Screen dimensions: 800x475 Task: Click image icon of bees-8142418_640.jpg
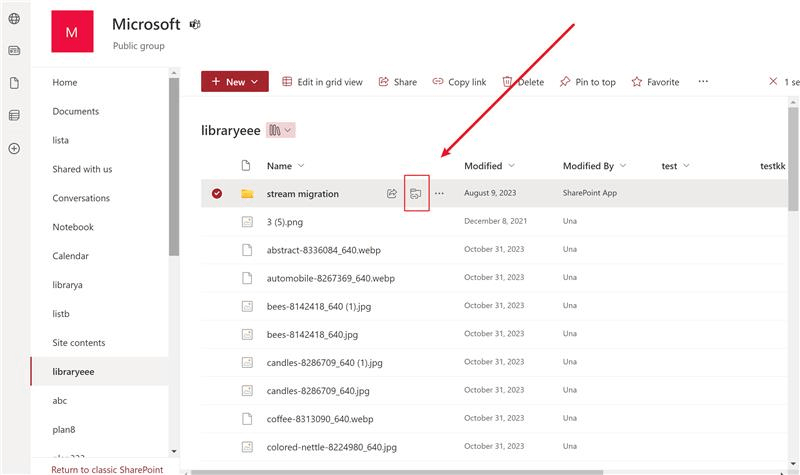click(x=247, y=334)
